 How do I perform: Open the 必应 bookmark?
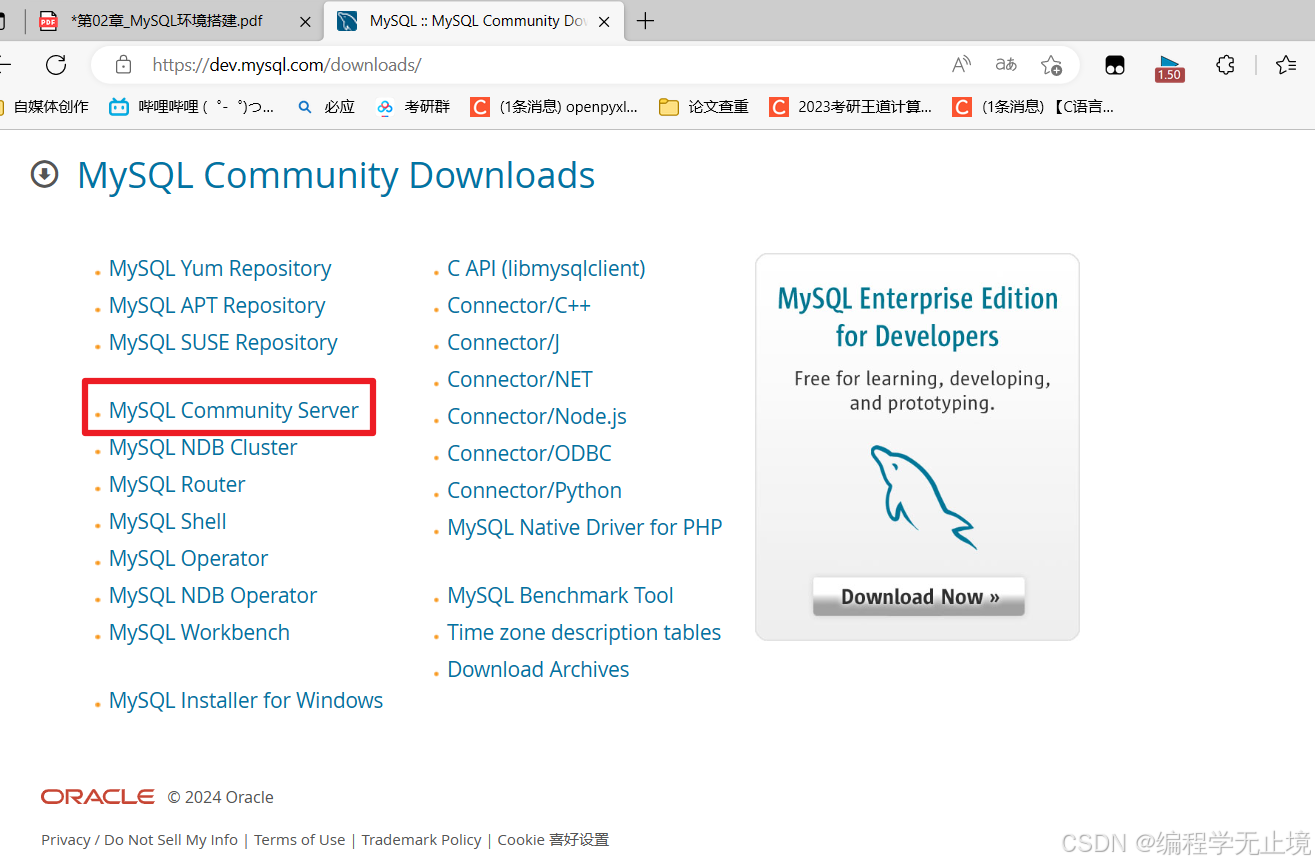click(327, 107)
